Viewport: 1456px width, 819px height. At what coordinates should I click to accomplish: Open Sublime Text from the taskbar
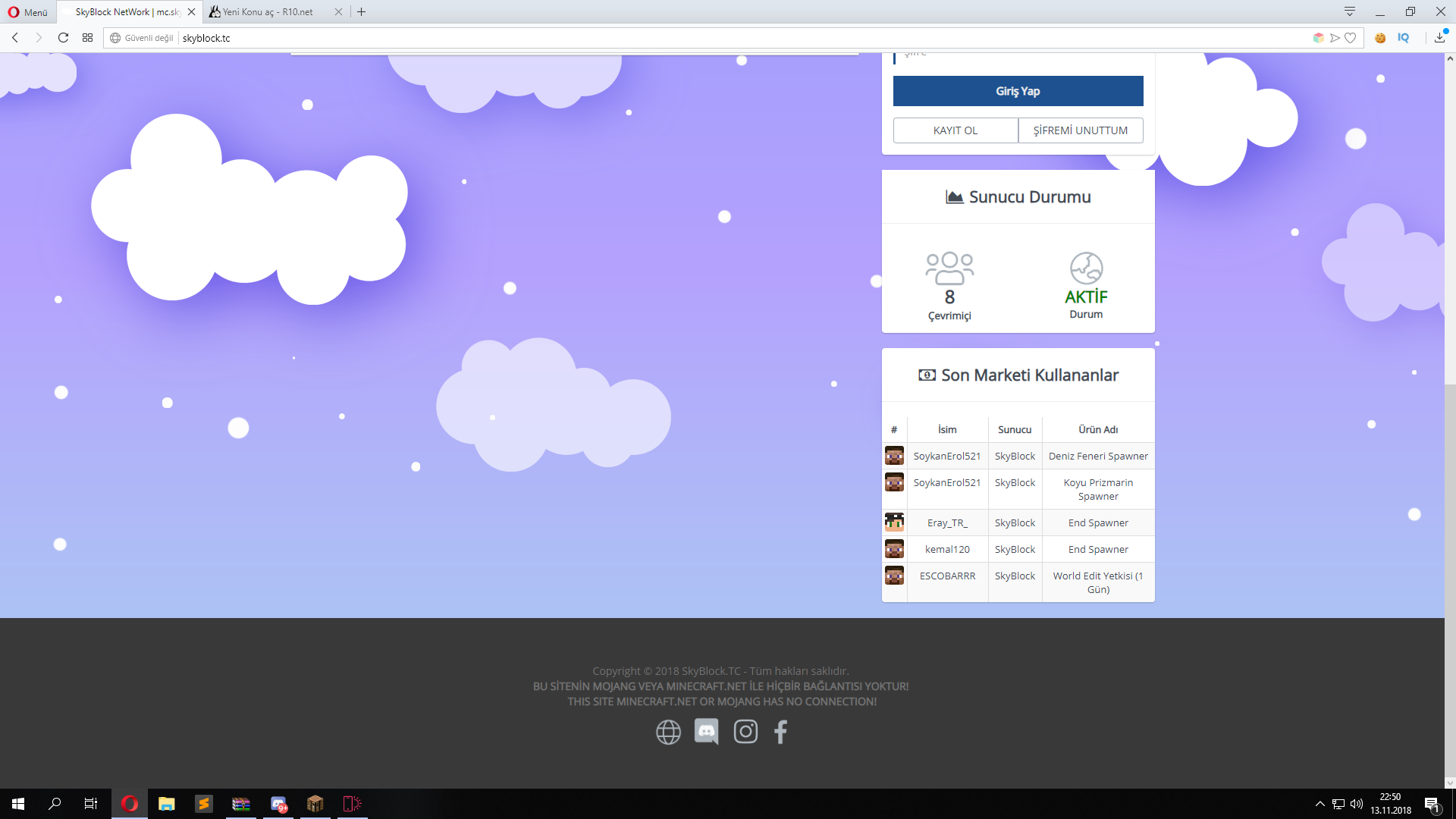(204, 804)
